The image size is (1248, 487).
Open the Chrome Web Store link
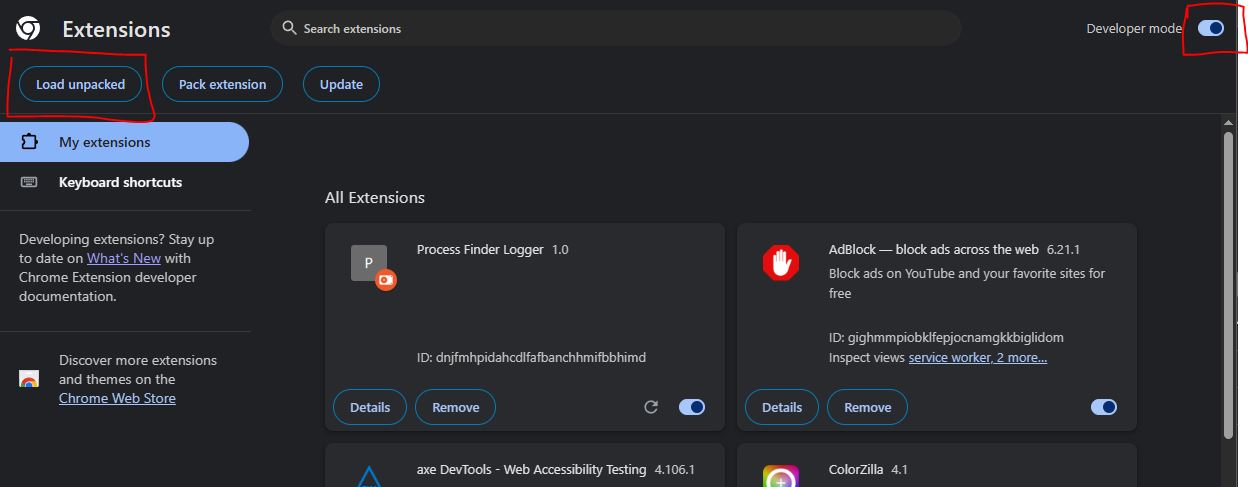[117, 398]
